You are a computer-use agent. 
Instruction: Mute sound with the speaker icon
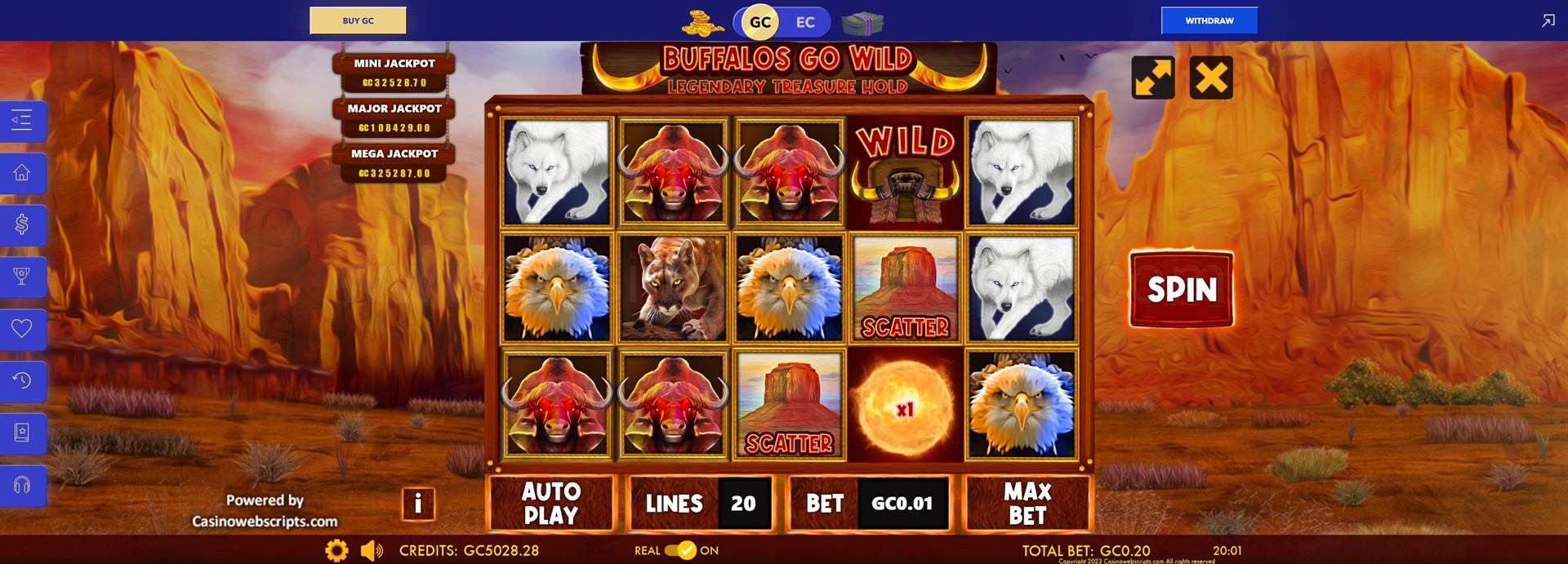[x=372, y=551]
